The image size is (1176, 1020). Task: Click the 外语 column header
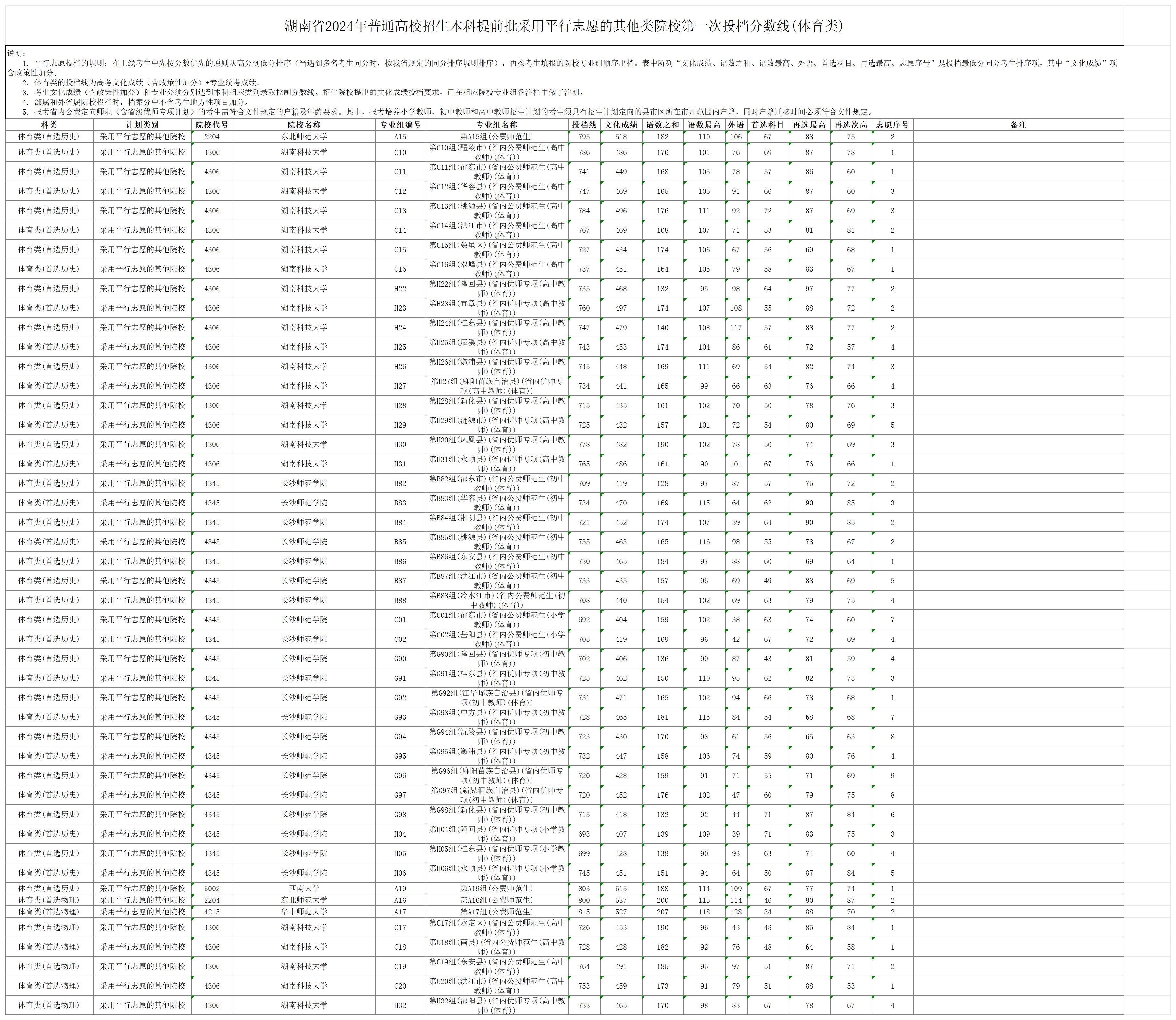736,125
